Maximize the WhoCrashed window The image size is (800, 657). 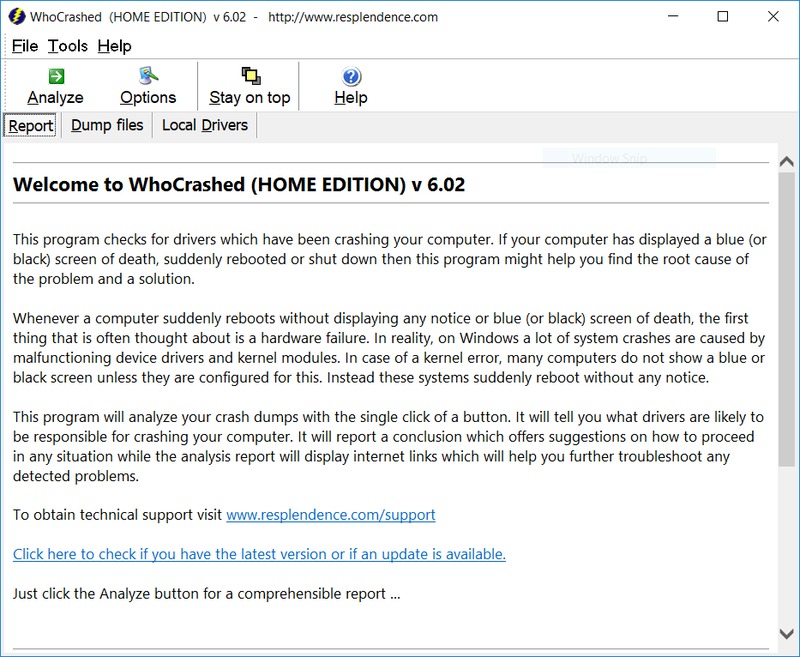click(723, 17)
